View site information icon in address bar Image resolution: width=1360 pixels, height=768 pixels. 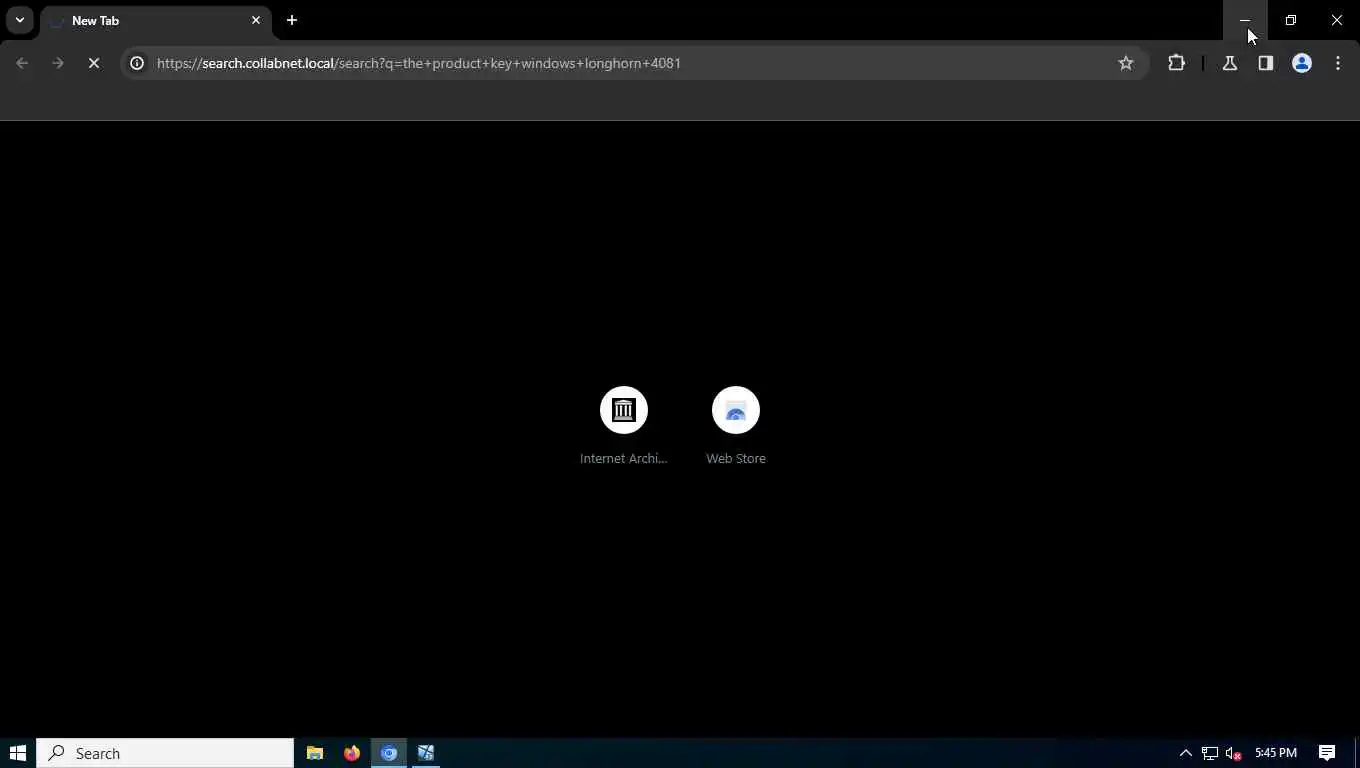click(138, 63)
